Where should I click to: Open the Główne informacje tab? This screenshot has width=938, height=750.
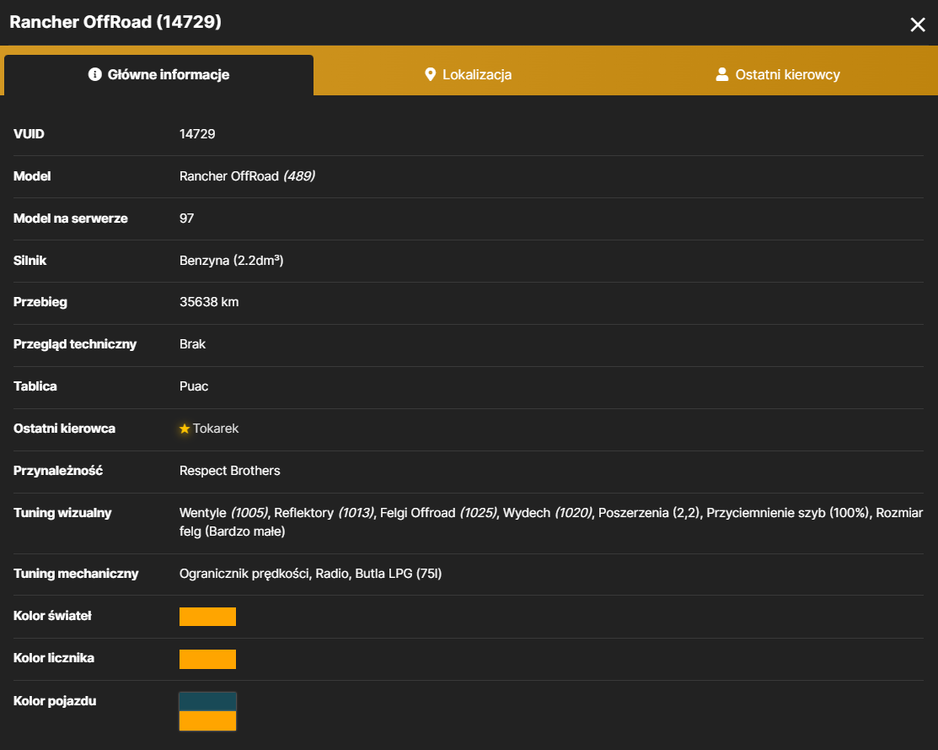[x=159, y=75]
